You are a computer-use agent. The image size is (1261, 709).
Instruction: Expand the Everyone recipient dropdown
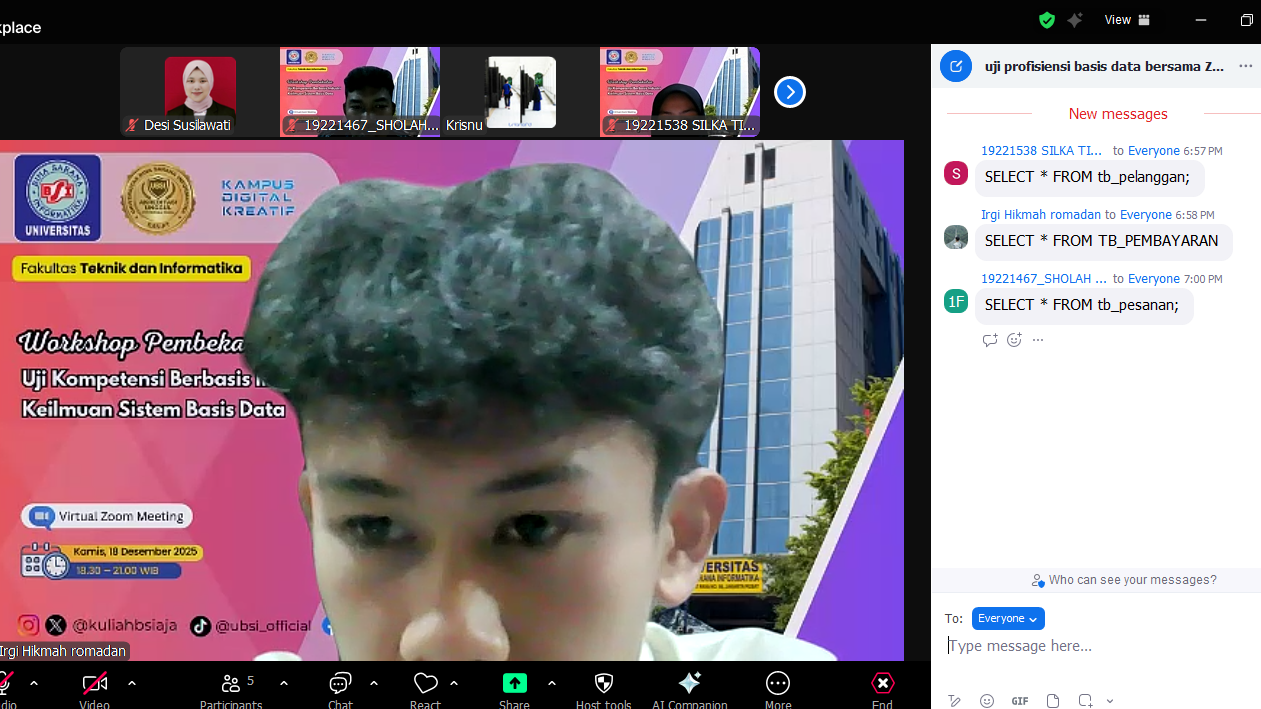[1007, 619]
